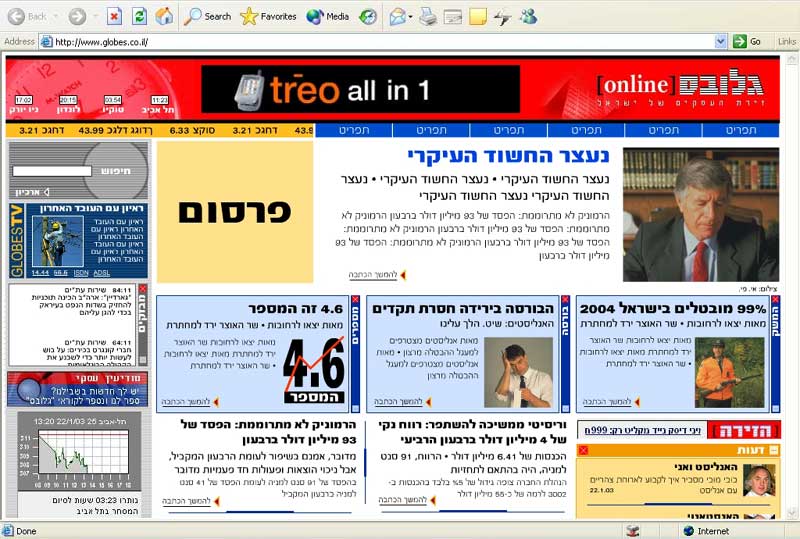
Task: Select the leftmost blue תפריט menu tab
Action: 354,130
